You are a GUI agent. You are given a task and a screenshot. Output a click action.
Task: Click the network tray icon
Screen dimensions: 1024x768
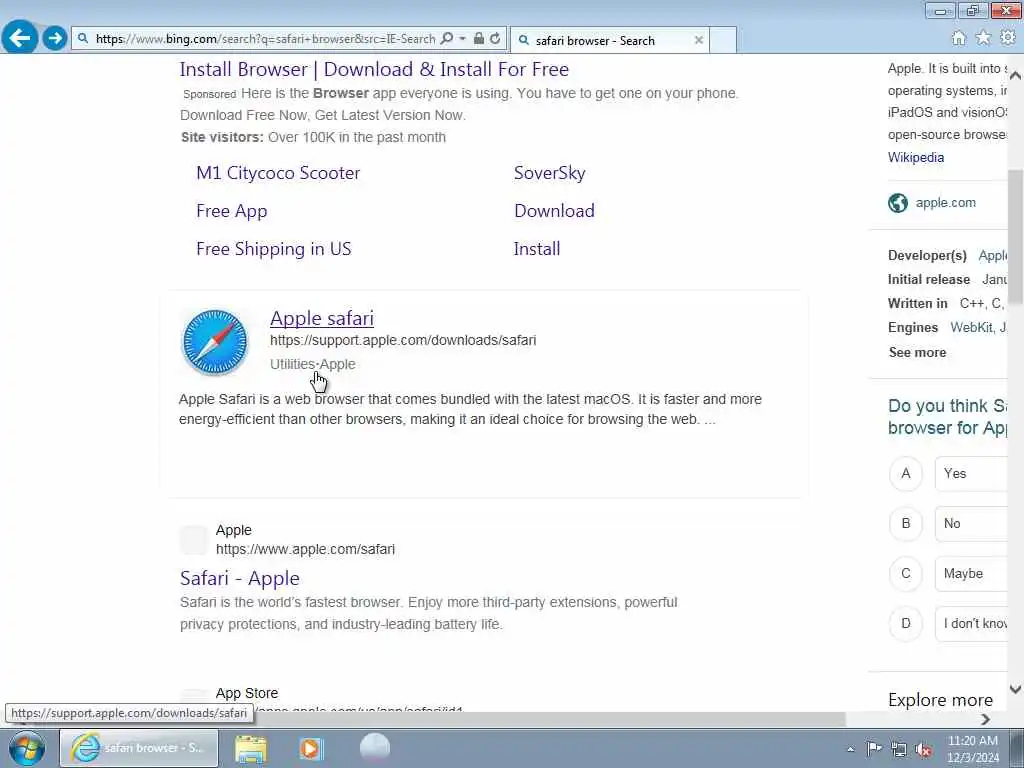(x=899, y=749)
